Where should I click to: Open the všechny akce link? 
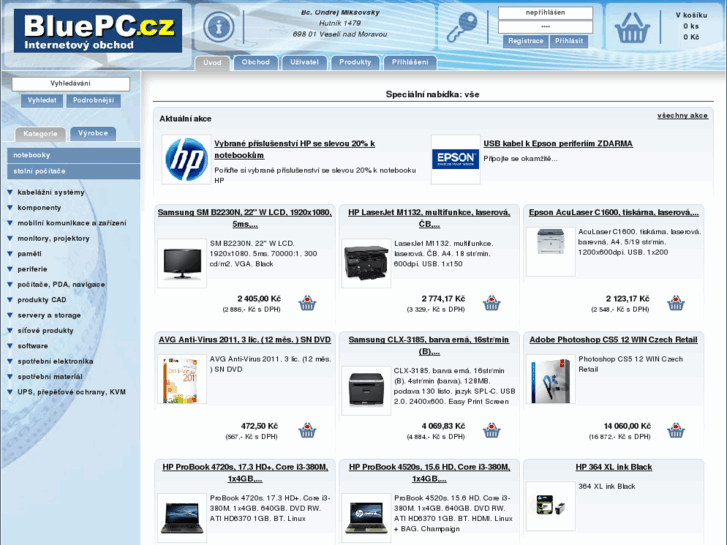(x=682, y=115)
